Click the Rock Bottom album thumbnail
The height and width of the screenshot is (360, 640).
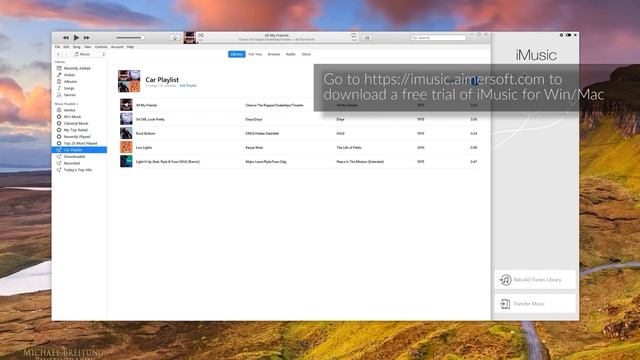[x=126, y=133]
